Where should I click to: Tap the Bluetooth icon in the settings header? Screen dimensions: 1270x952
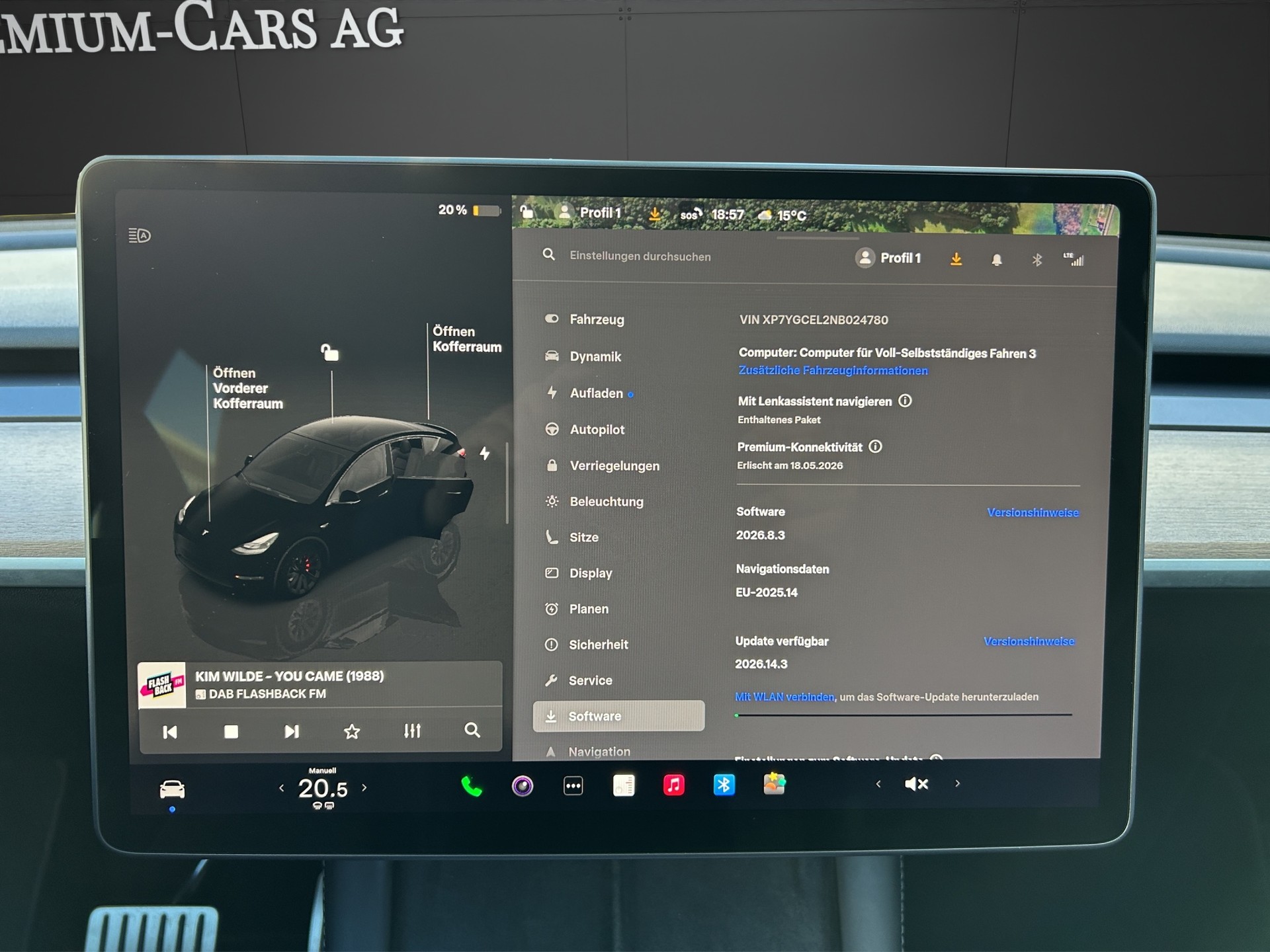[x=1037, y=260]
